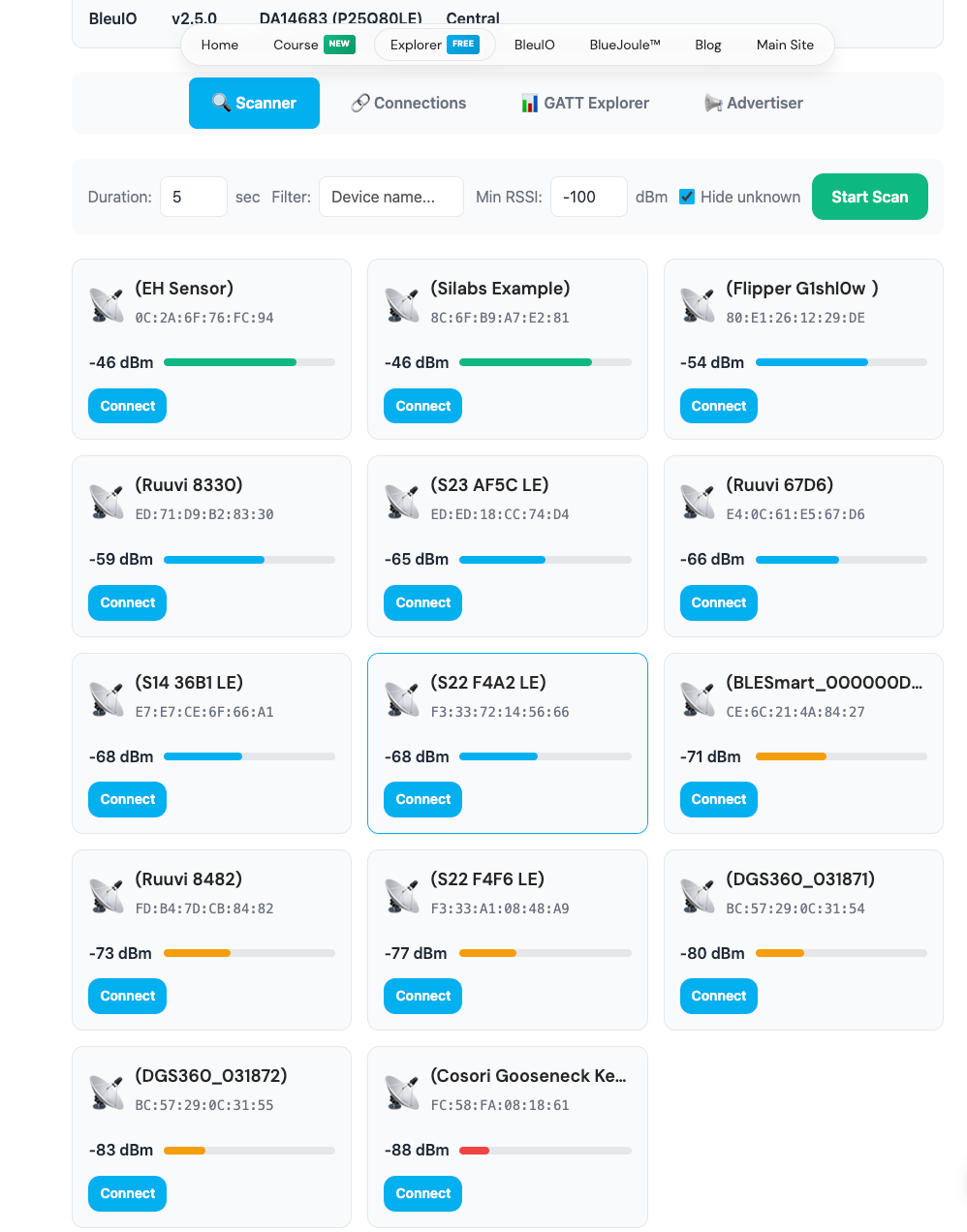This screenshot has height=1232, width=967.
Task: Open the Home navigation item
Action: pos(219,45)
